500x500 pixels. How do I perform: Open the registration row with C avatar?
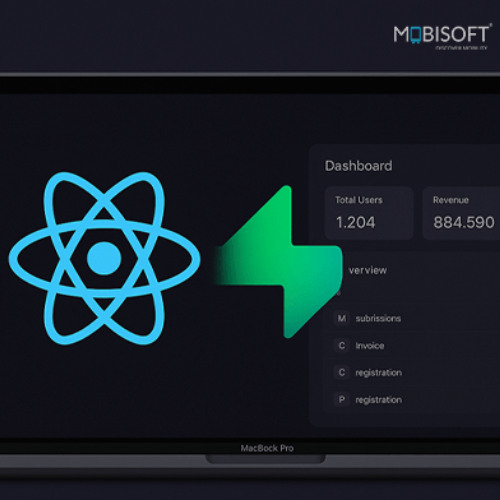point(412,372)
